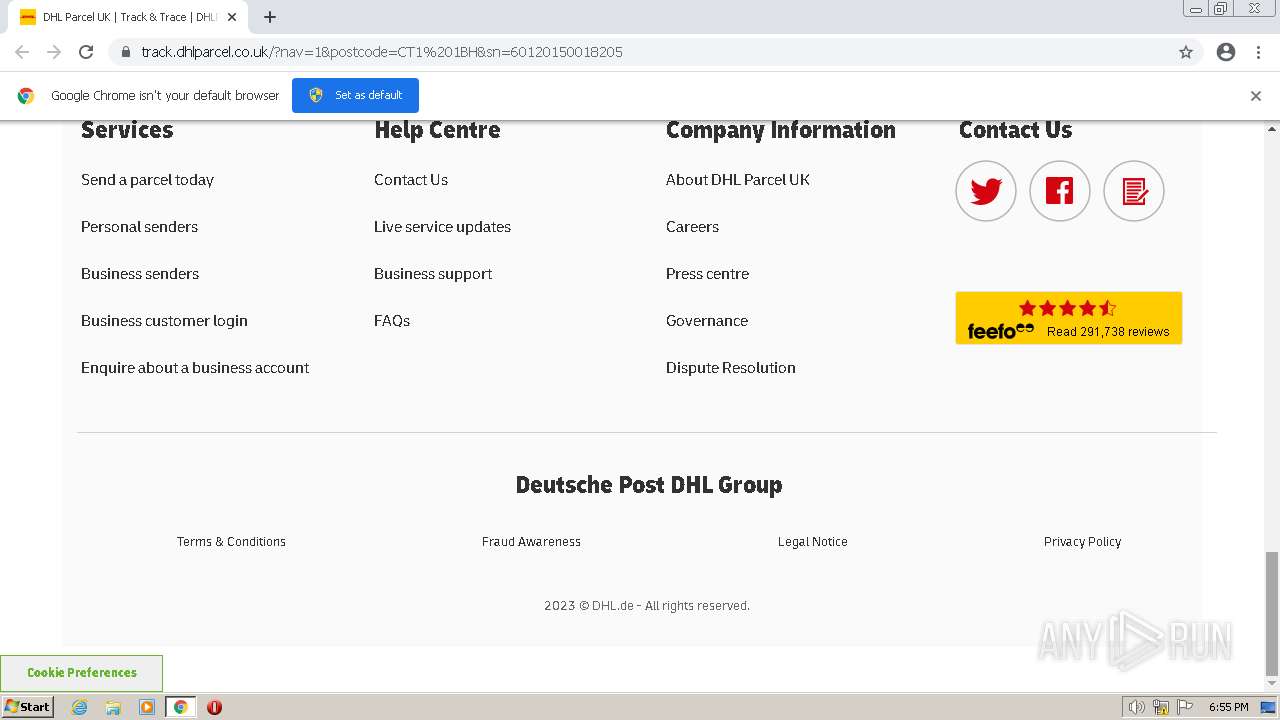Open FAQs link

pyautogui.click(x=392, y=321)
